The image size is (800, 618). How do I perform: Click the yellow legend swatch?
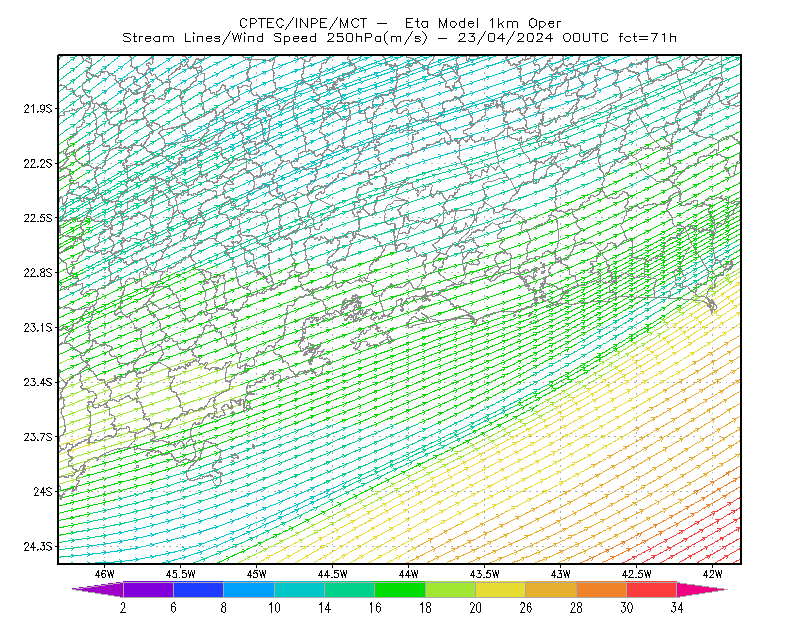(501, 589)
